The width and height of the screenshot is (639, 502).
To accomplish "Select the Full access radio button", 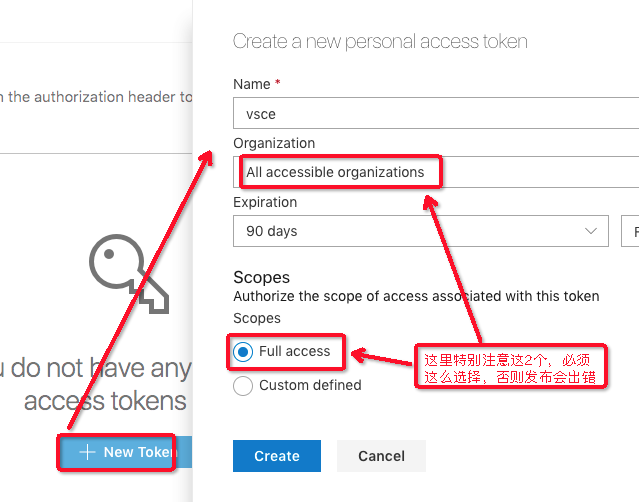I will 243,352.
